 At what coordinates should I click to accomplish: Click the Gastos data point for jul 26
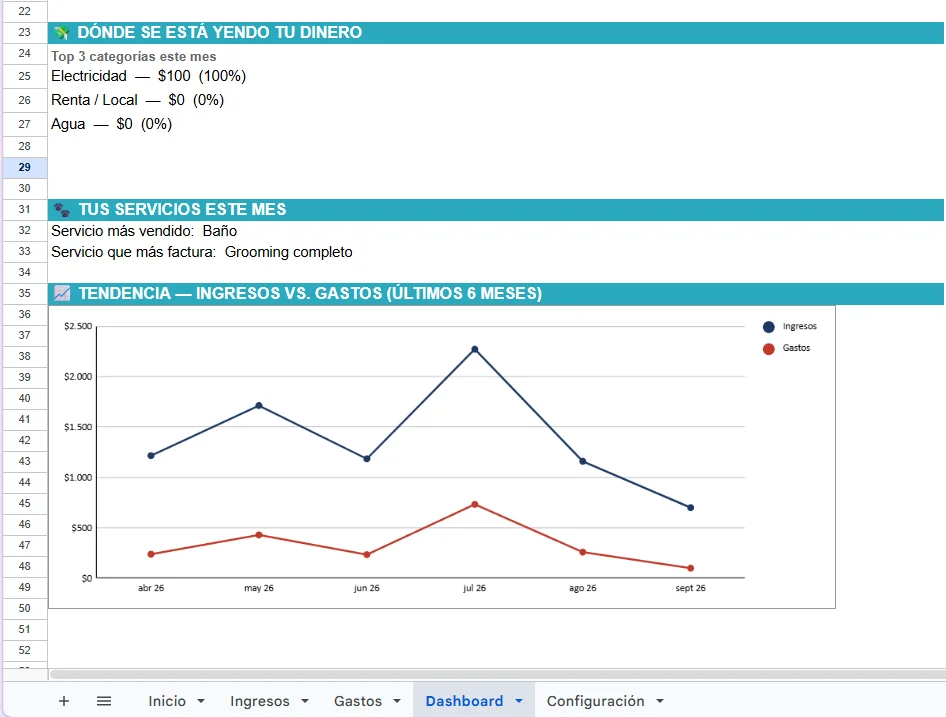point(475,505)
